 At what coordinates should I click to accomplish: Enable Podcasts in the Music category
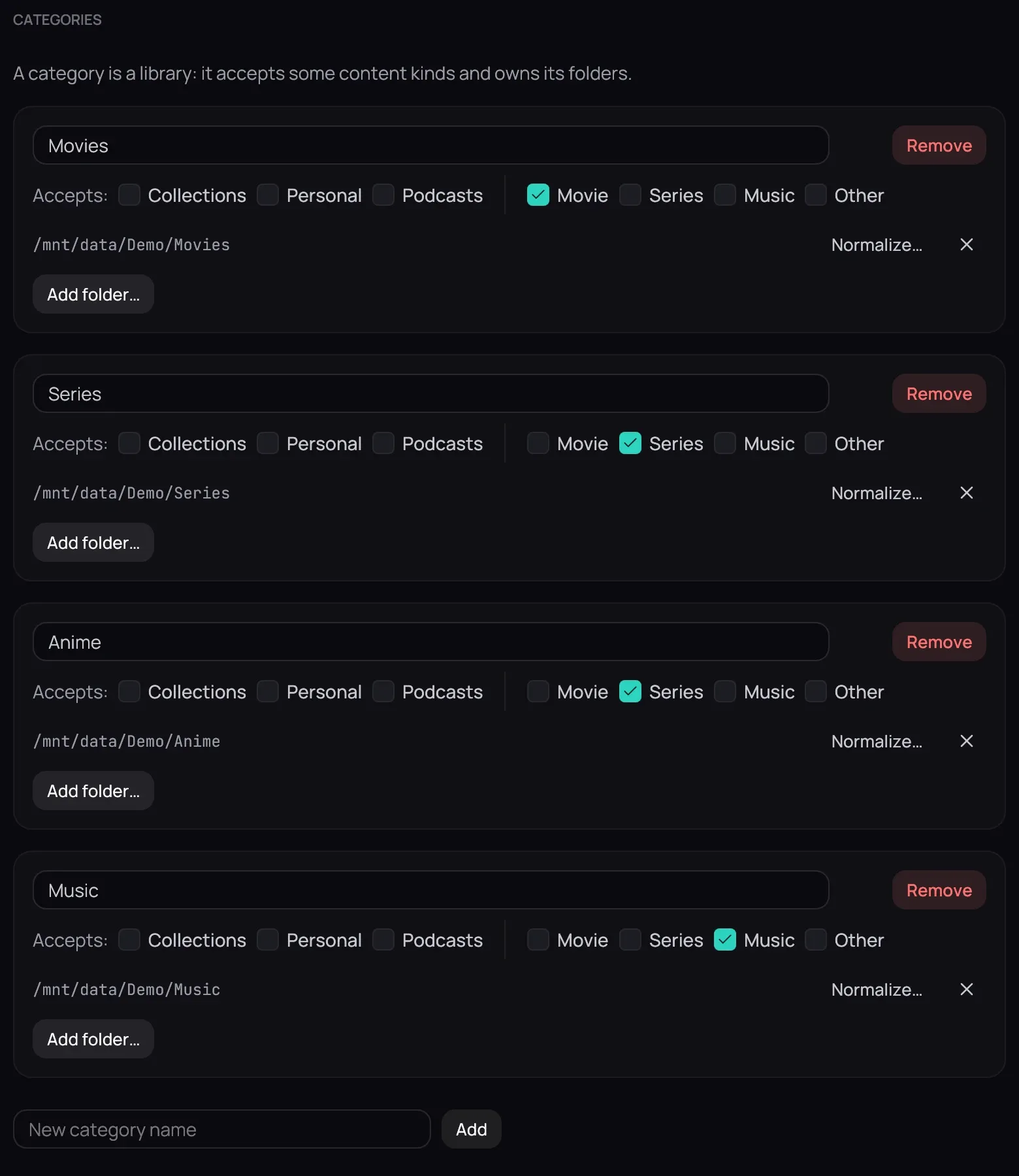coord(383,939)
